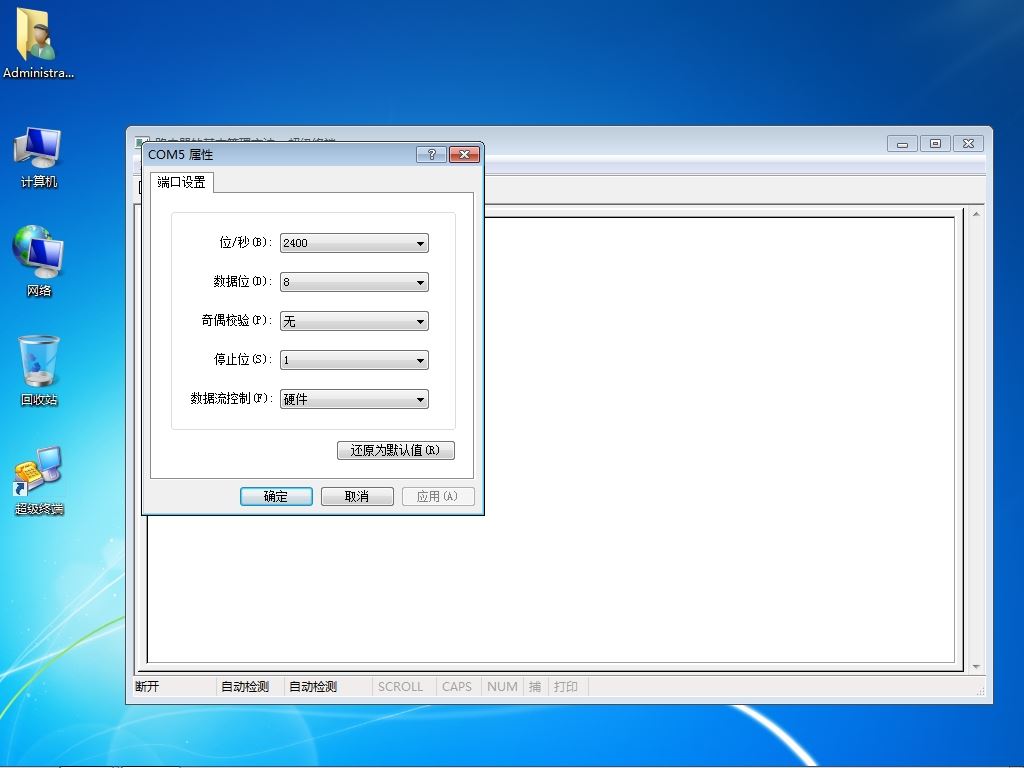This screenshot has height=768, width=1024.
Task: Open the Administrator folder desktop icon
Action: (38, 43)
